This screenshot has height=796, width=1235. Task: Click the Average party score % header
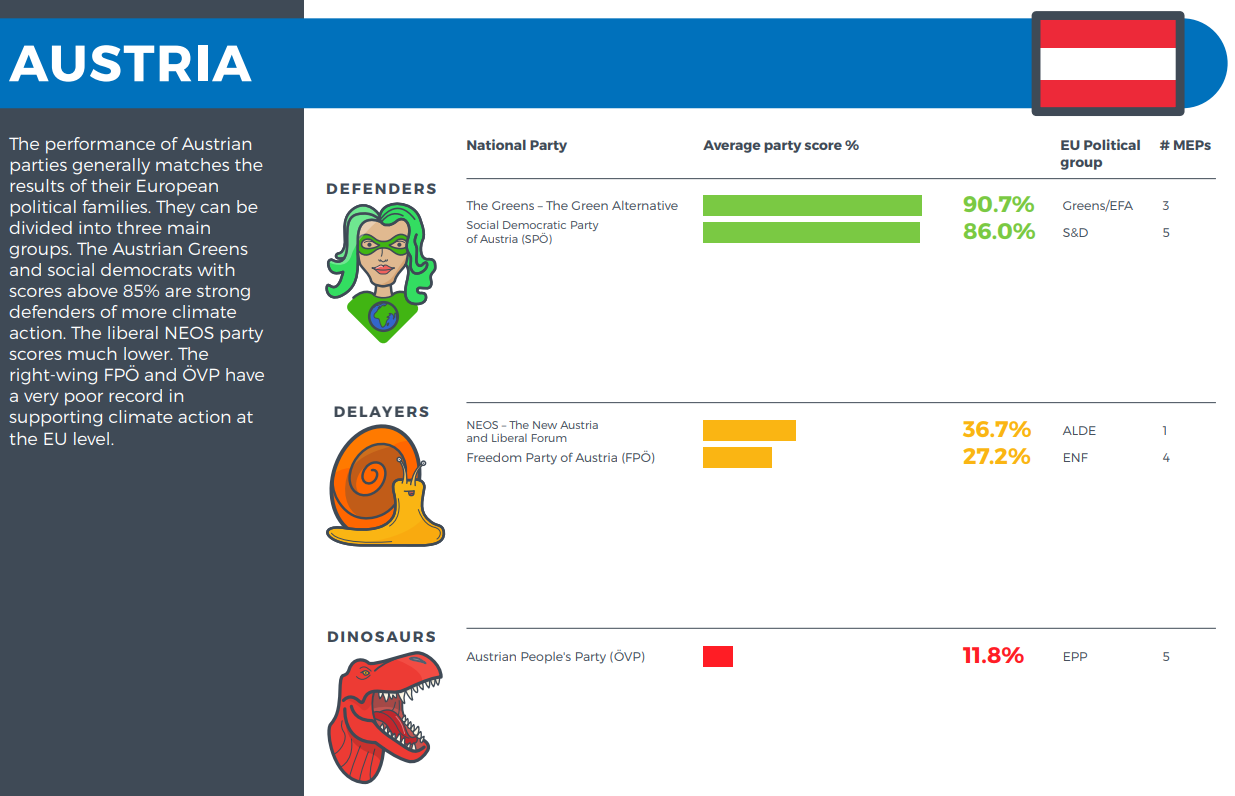click(x=781, y=145)
